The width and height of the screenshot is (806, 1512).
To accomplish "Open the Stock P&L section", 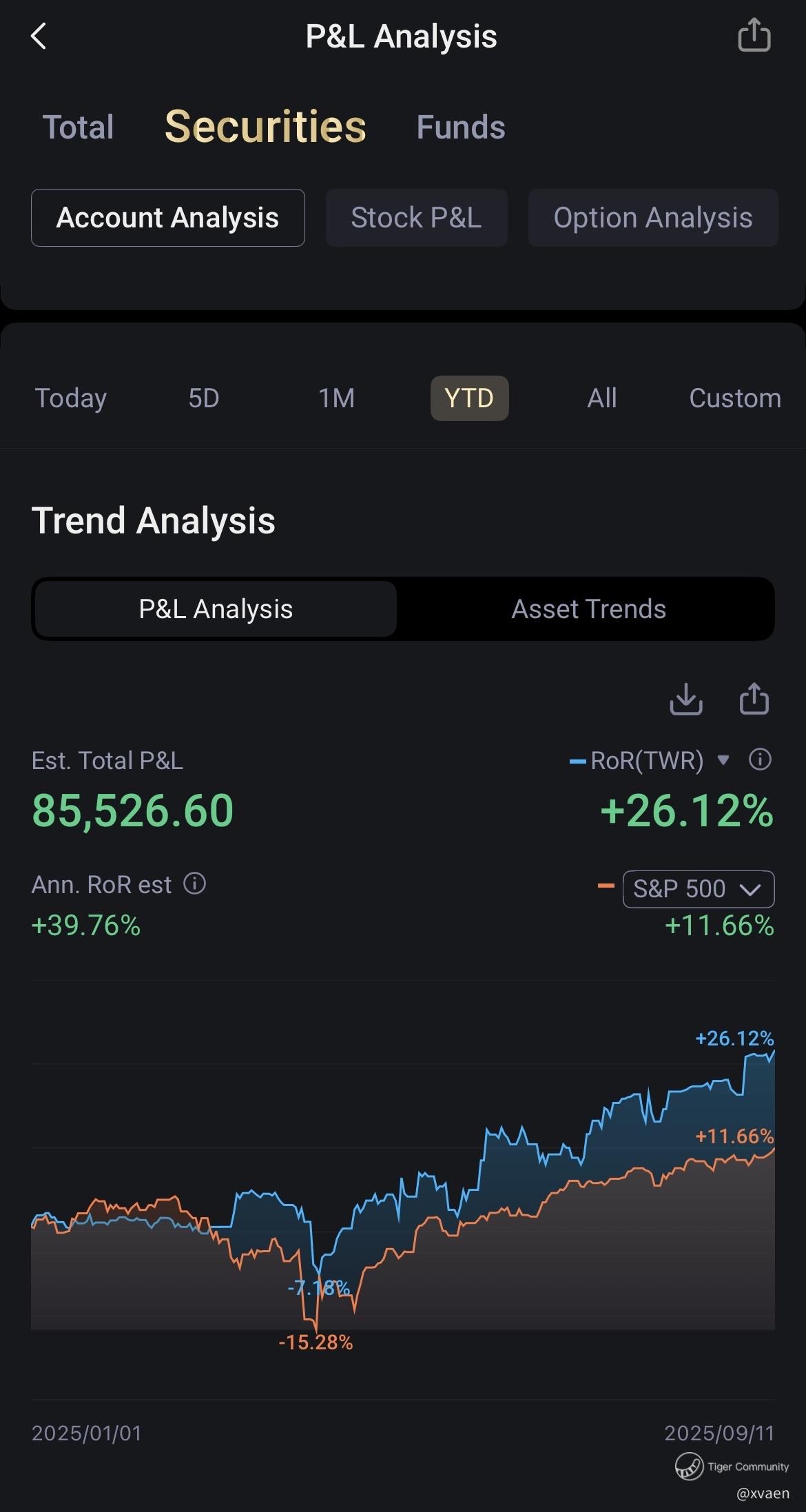I will pyautogui.click(x=416, y=218).
